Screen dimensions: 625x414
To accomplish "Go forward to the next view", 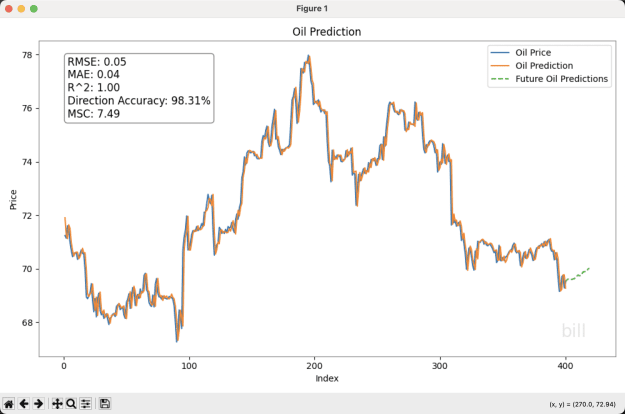I will coord(38,404).
